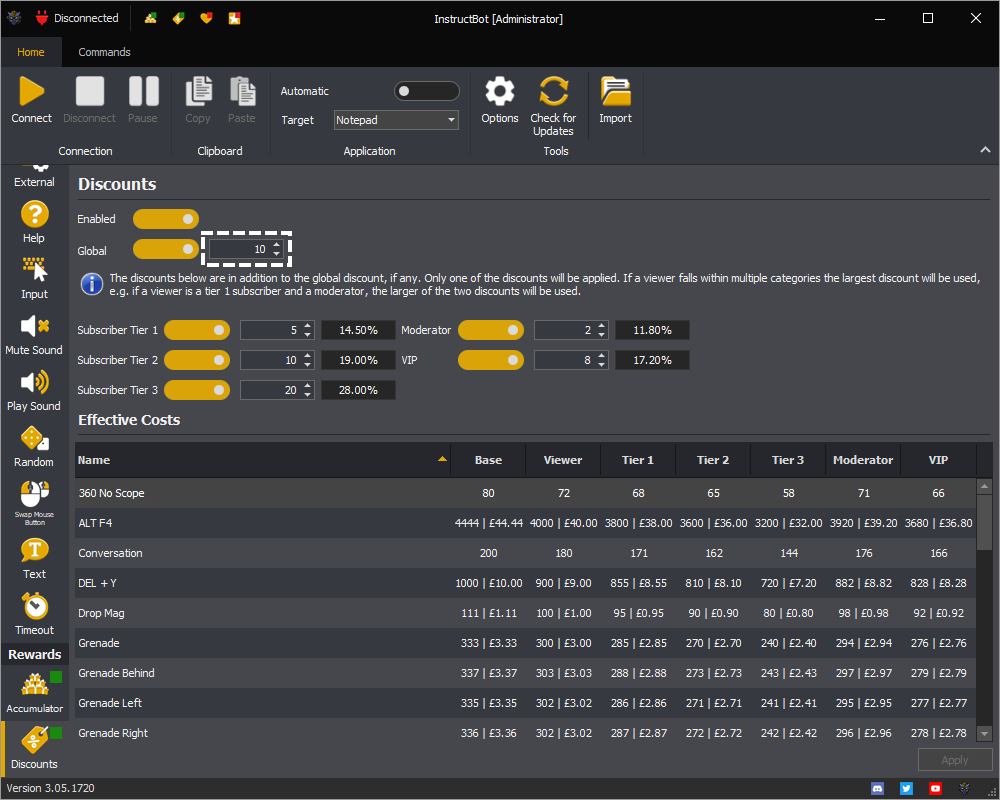Image resolution: width=1000 pixels, height=800 pixels.
Task: Click the Subscriber Tier 3 spinner arrows
Action: tap(308, 390)
